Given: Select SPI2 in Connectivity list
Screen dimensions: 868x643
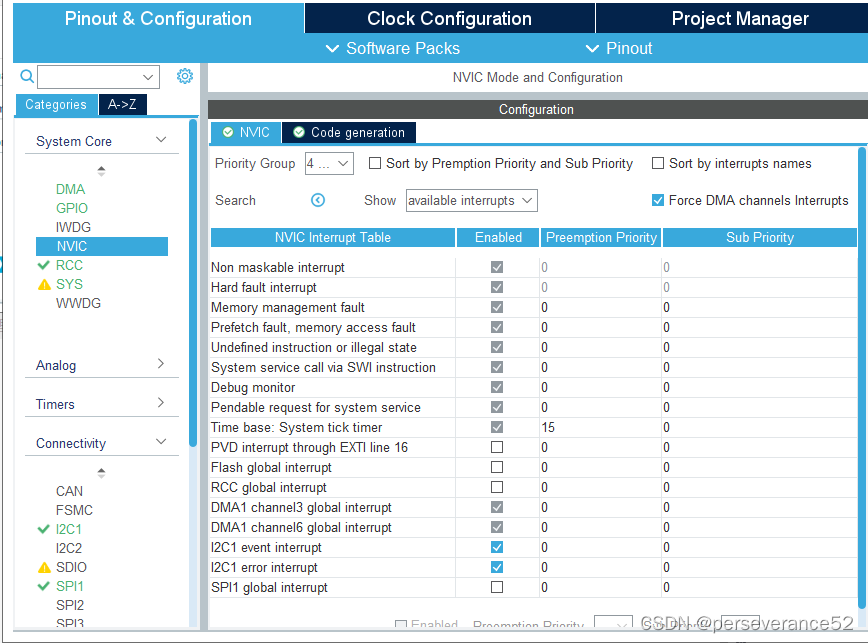Looking at the screenshot, I should coord(70,605).
